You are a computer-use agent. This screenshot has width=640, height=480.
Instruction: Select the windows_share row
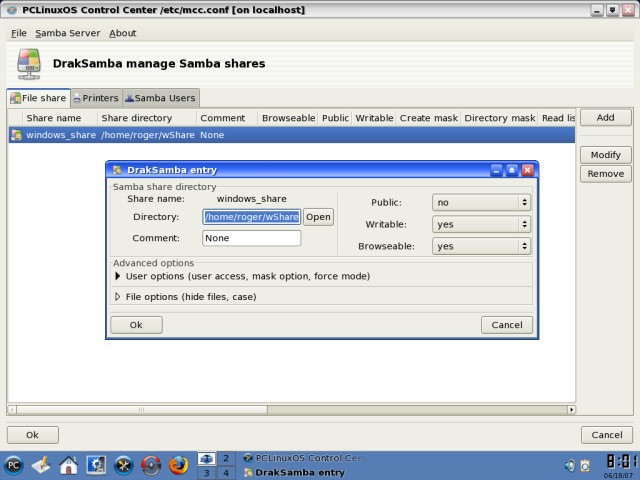coord(292,135)
